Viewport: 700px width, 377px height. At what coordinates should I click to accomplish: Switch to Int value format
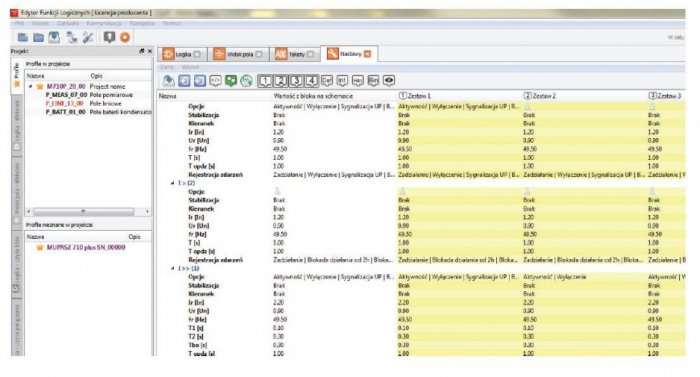(342, 81)
